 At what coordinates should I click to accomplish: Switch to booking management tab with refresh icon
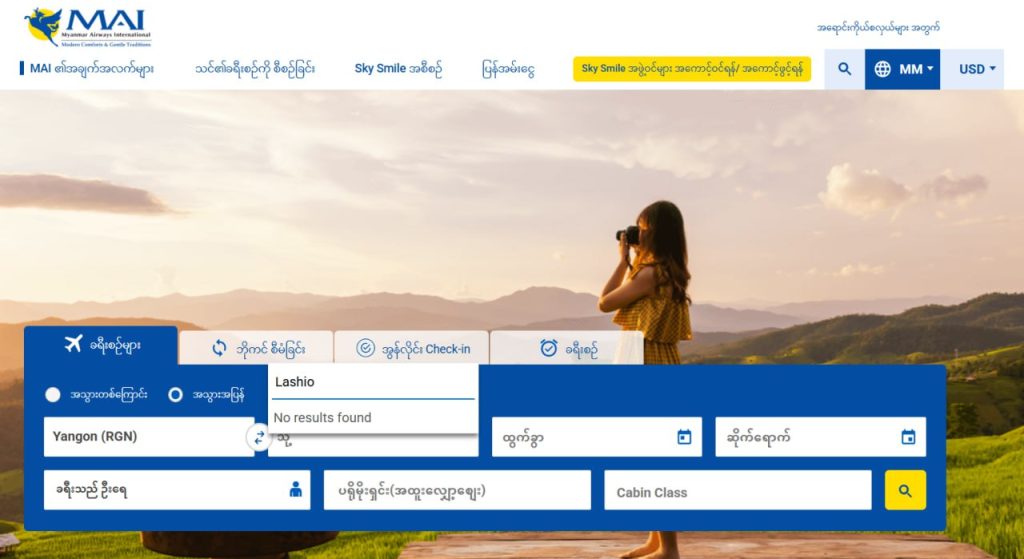(x=257, y=348)
